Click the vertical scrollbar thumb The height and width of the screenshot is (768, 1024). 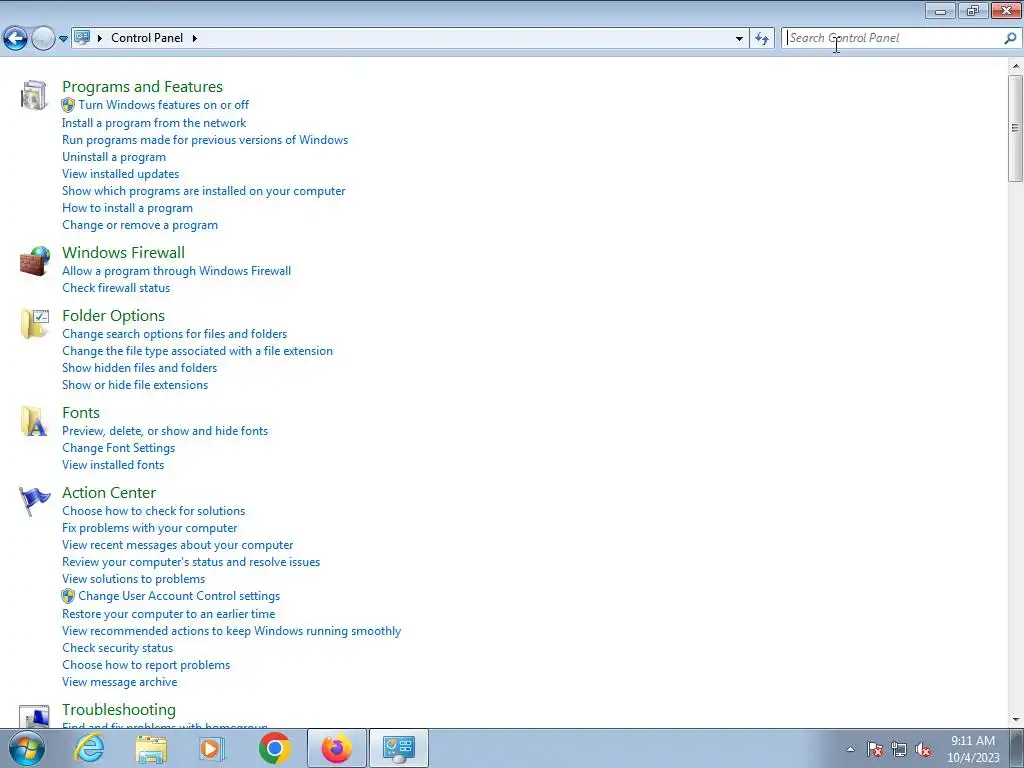1015,127
